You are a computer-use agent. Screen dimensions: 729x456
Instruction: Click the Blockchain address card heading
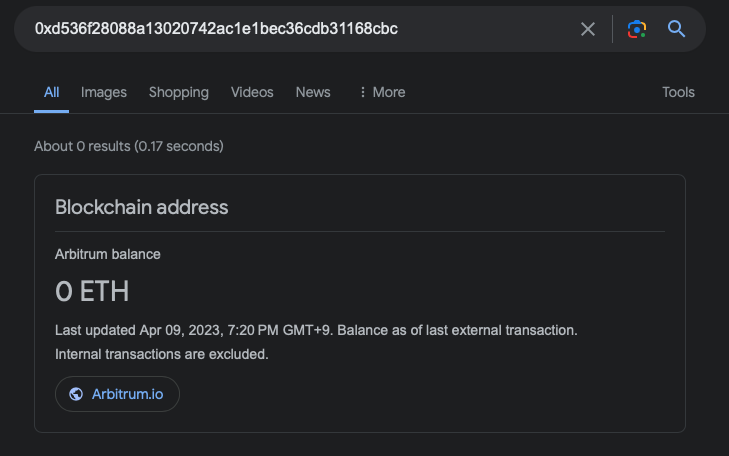tap(142, 208)
